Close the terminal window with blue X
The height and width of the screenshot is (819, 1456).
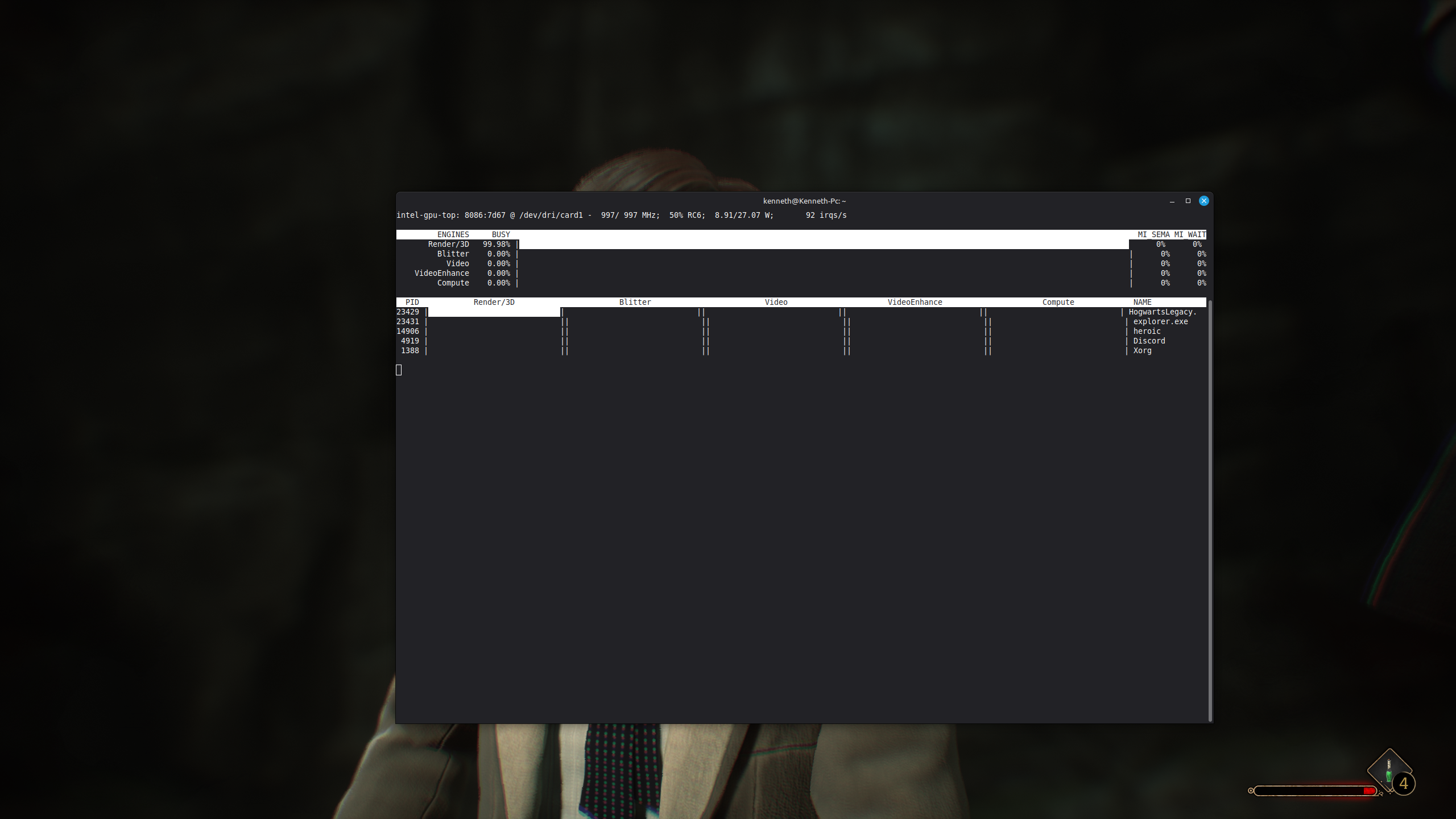1203,201
